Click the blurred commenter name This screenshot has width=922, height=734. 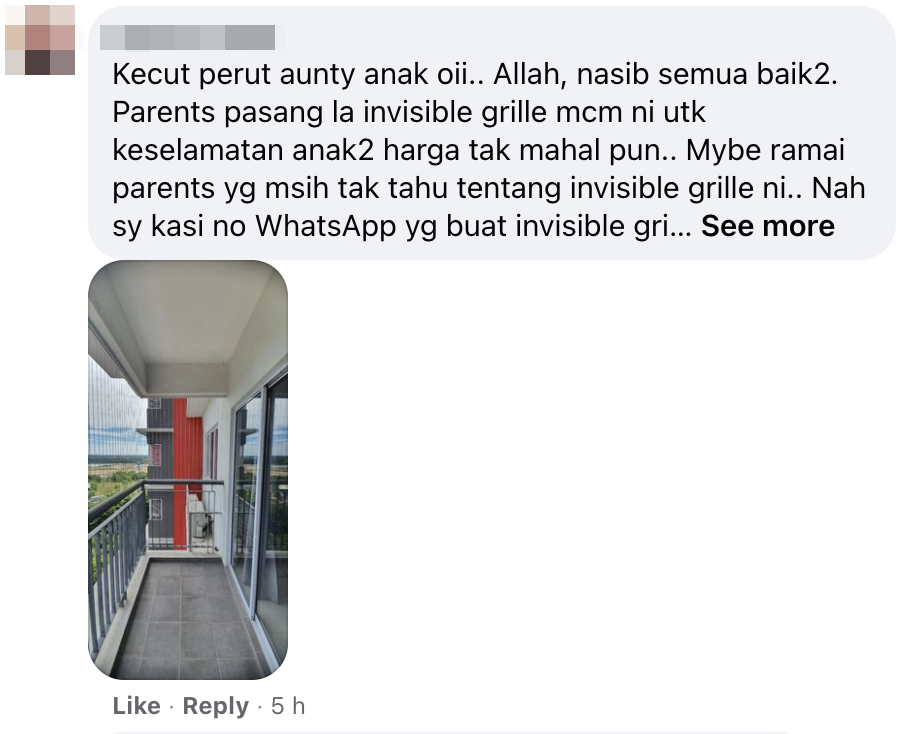pyautogui.click(x=188, y=37)
